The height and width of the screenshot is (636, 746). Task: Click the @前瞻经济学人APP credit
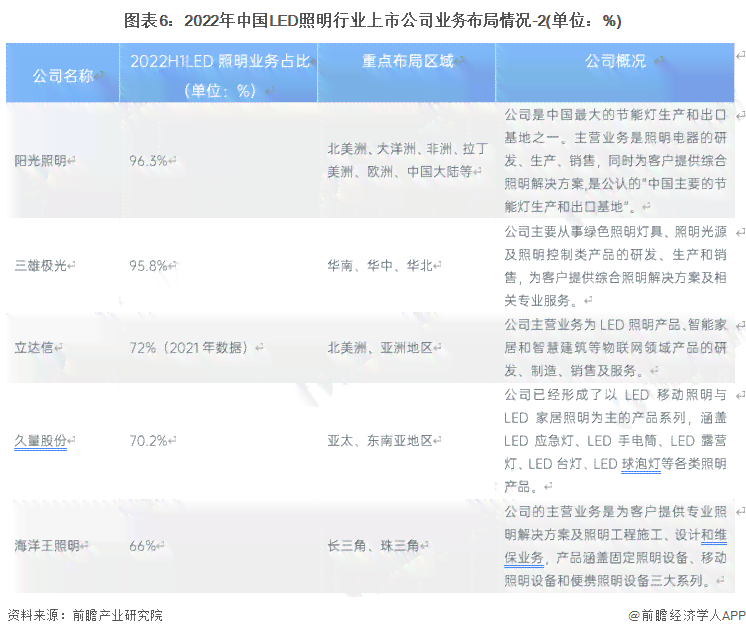[687, 615]
